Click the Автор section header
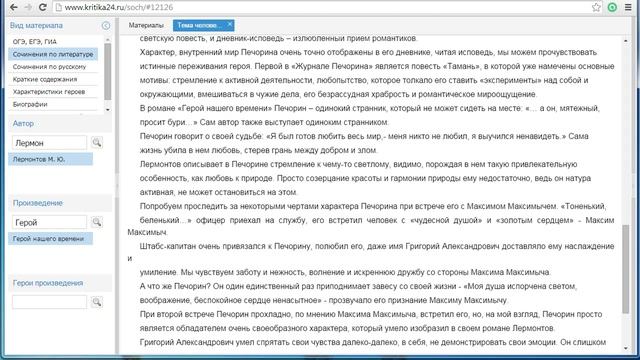Screen dimensions: 640x360 (60, 123)
